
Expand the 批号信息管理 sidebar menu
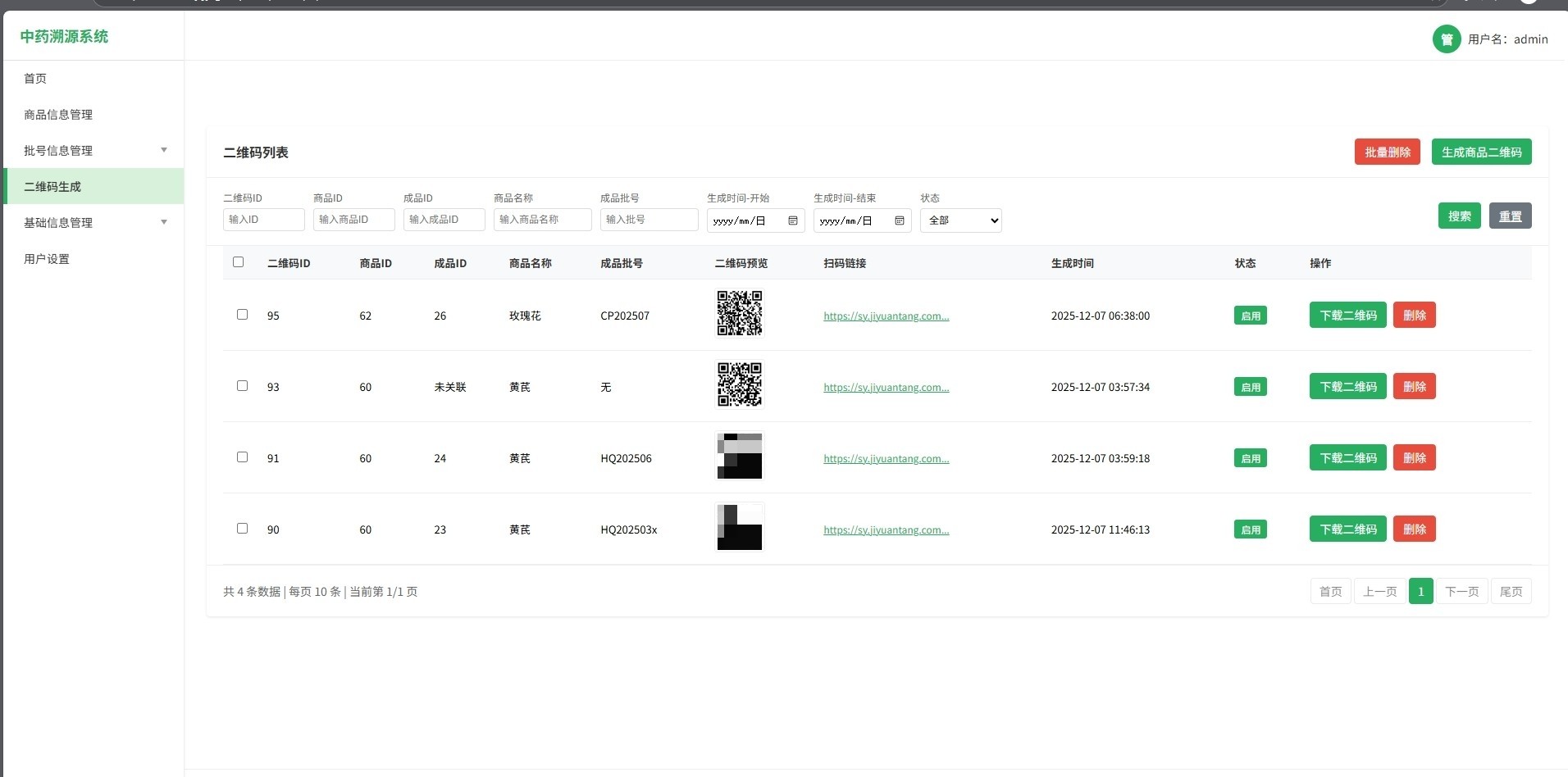(x=93, y=150)
